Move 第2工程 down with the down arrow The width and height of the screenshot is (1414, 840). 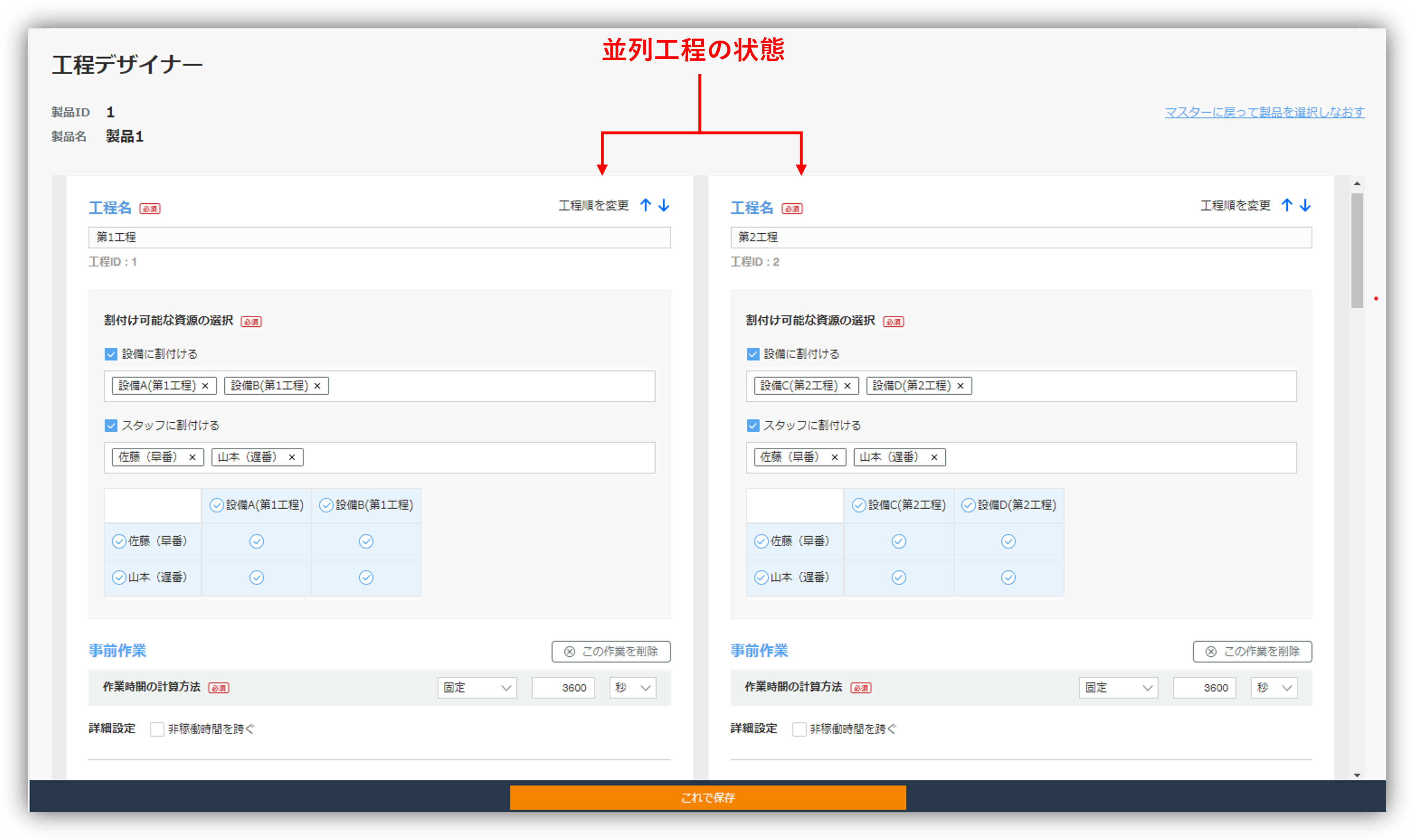point(1305,205)
